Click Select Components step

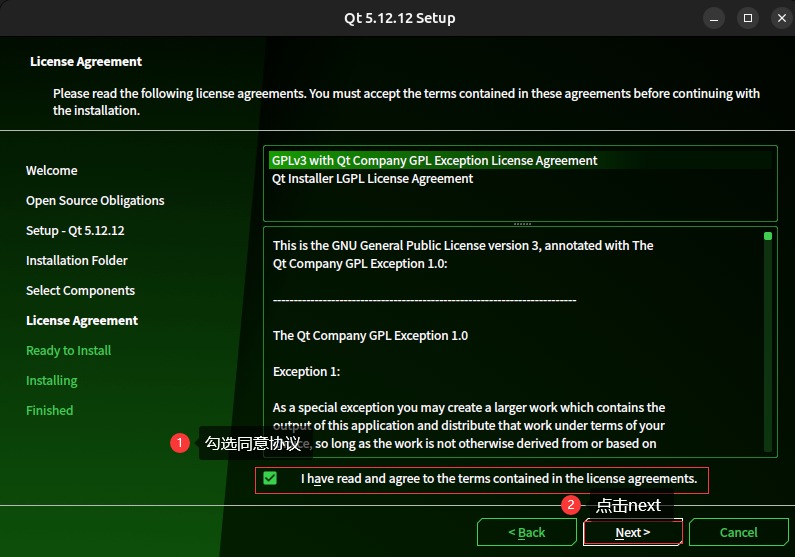[81, 290]
